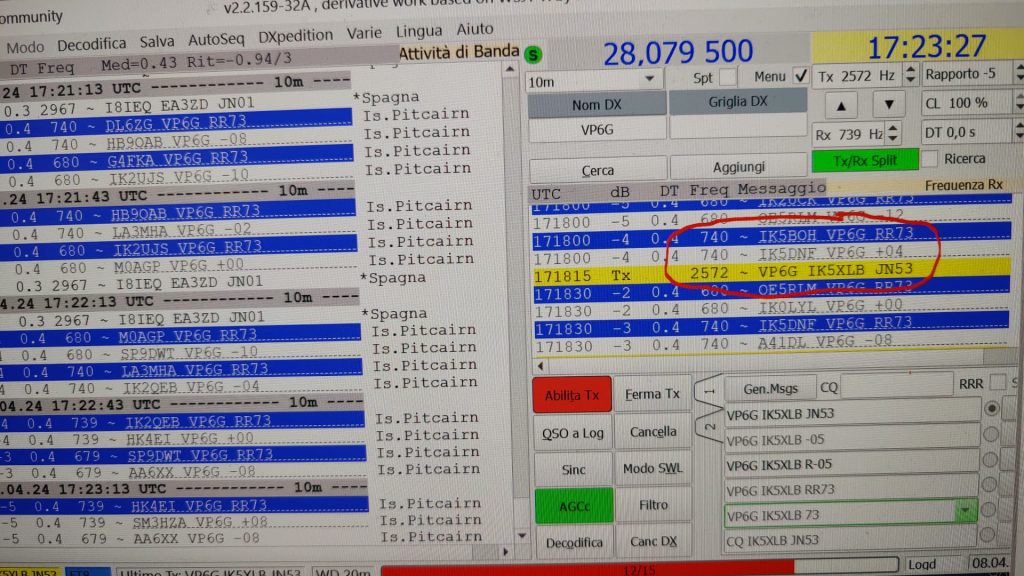The width and height of the screenshot is (1024, 576).
Task: Click the Nom DX field containing VP6G
Action: point(597,130)
